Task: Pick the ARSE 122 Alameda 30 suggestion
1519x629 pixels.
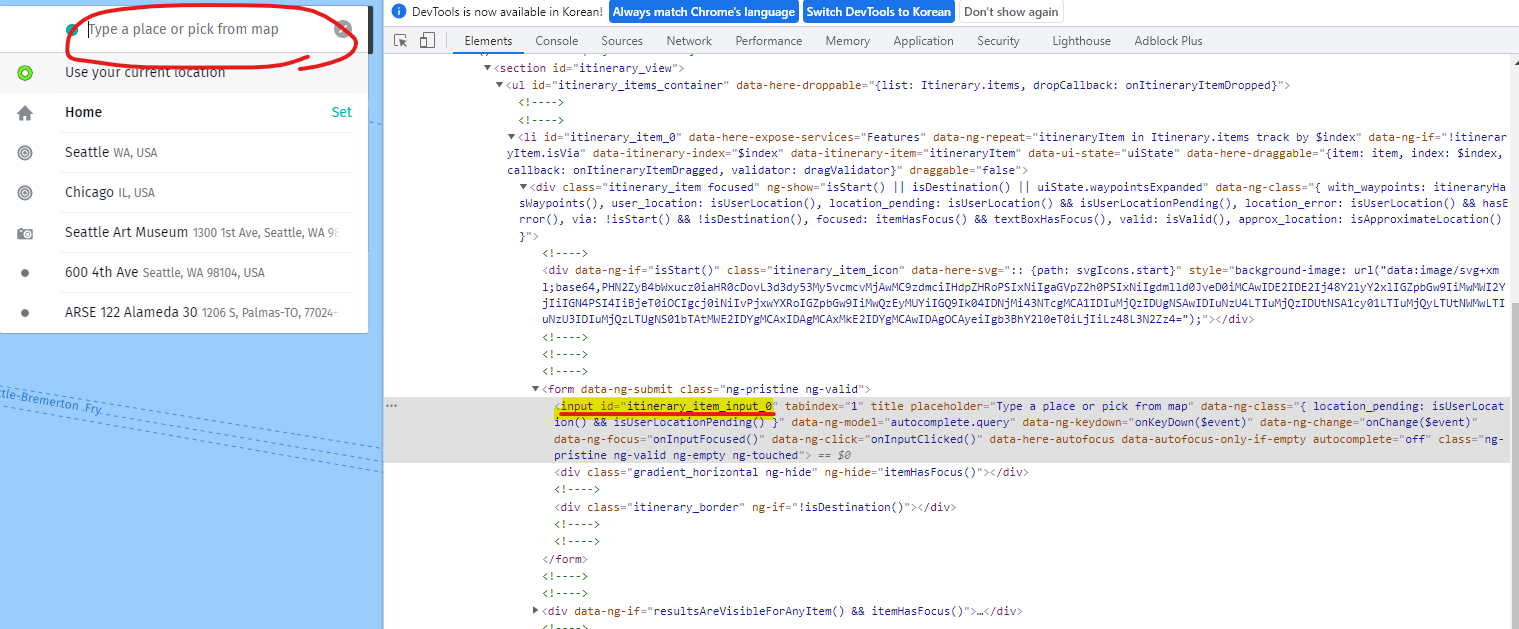Action: coord(203,312)
